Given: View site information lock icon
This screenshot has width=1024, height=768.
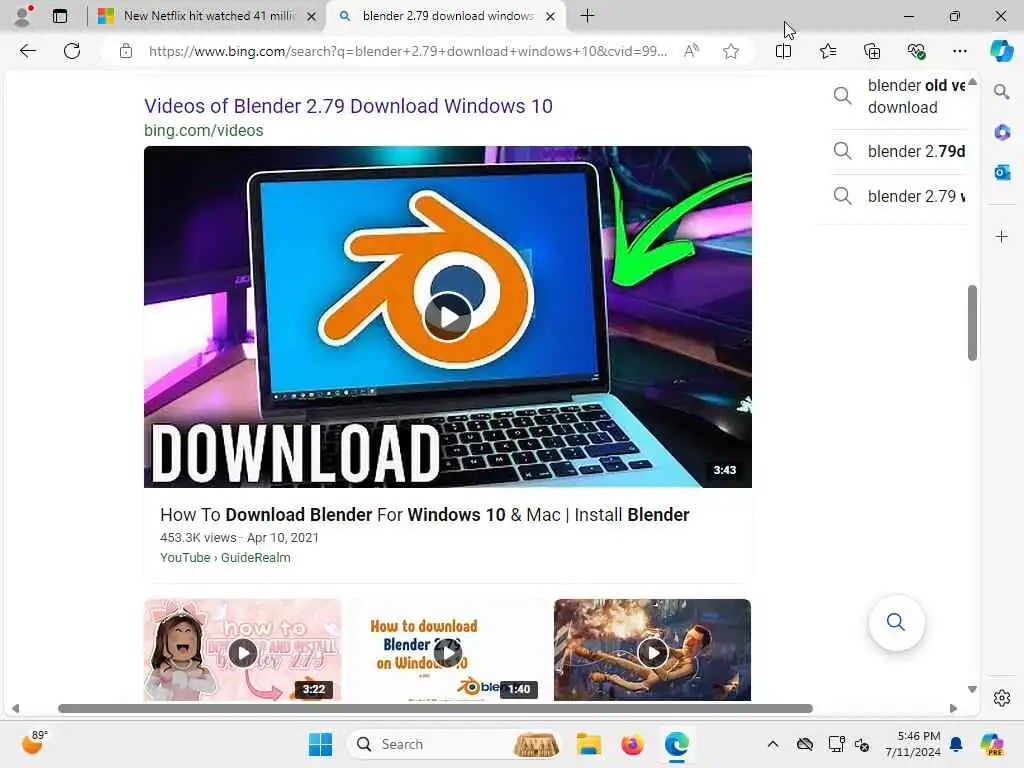Looking at the screenshot, I should (x=126, y=51).
